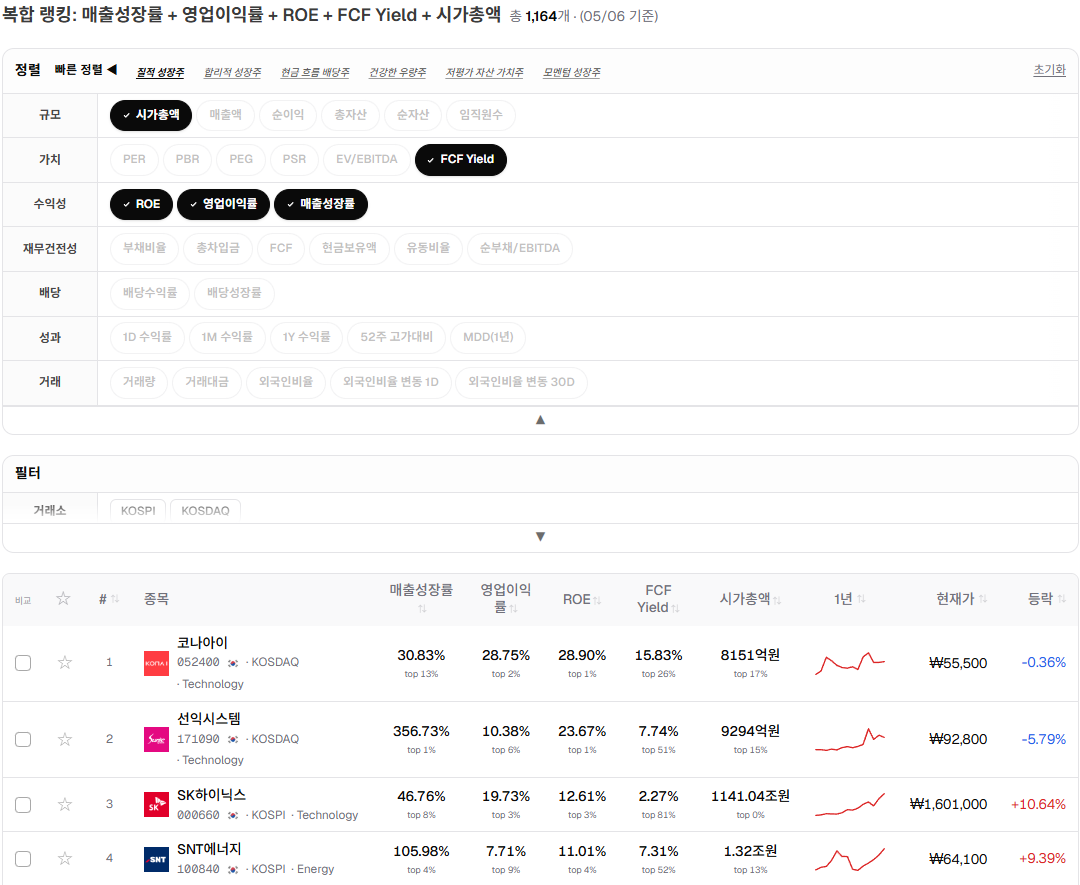Viewport: 1080px width, 885px height.
Task: Filter by KOSDAQ exchange
Action: (205, 510)
